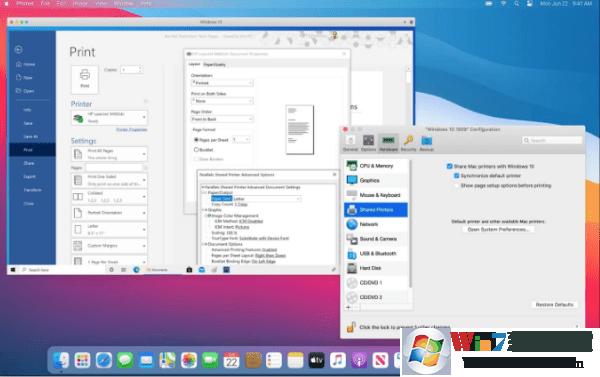Viewport: 600px width, 377px height.
Task: Choose Share in Word backstage sidebar
Action: 29,163
